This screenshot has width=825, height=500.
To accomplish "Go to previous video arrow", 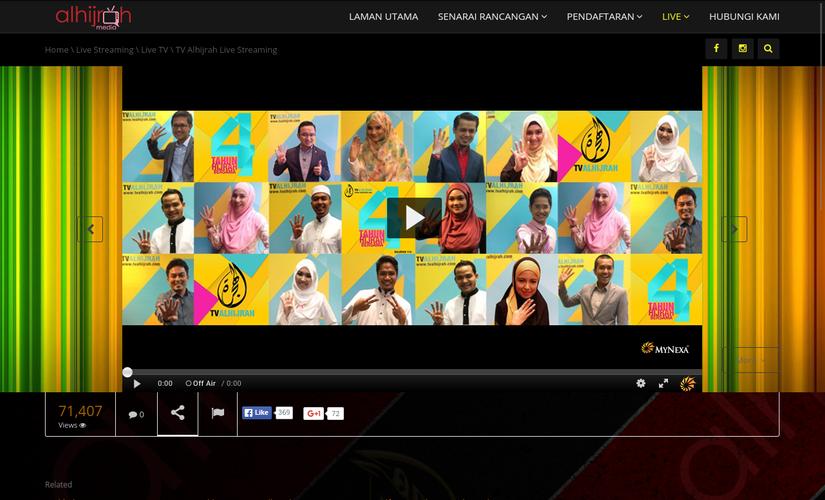I will [90, 229].
